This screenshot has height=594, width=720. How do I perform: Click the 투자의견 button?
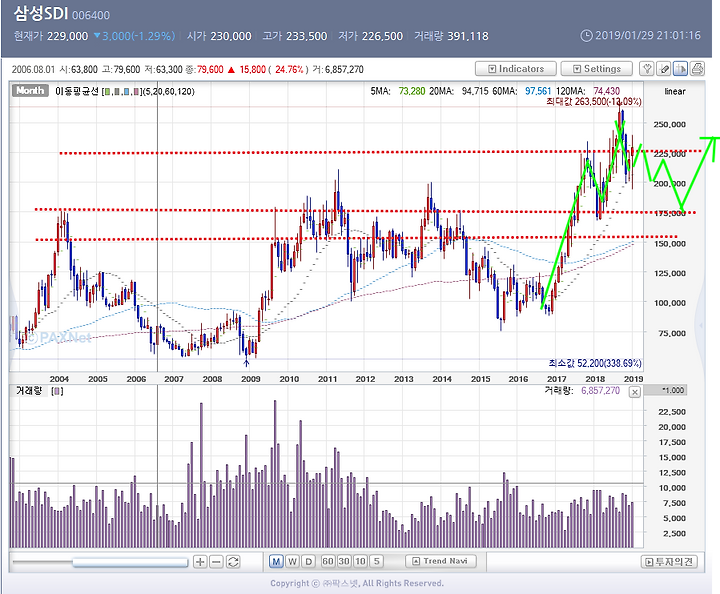pos(669,562)
